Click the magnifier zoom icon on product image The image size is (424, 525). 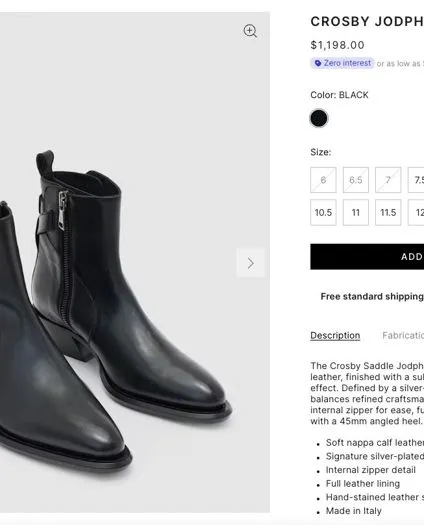(x=250, y=31)
